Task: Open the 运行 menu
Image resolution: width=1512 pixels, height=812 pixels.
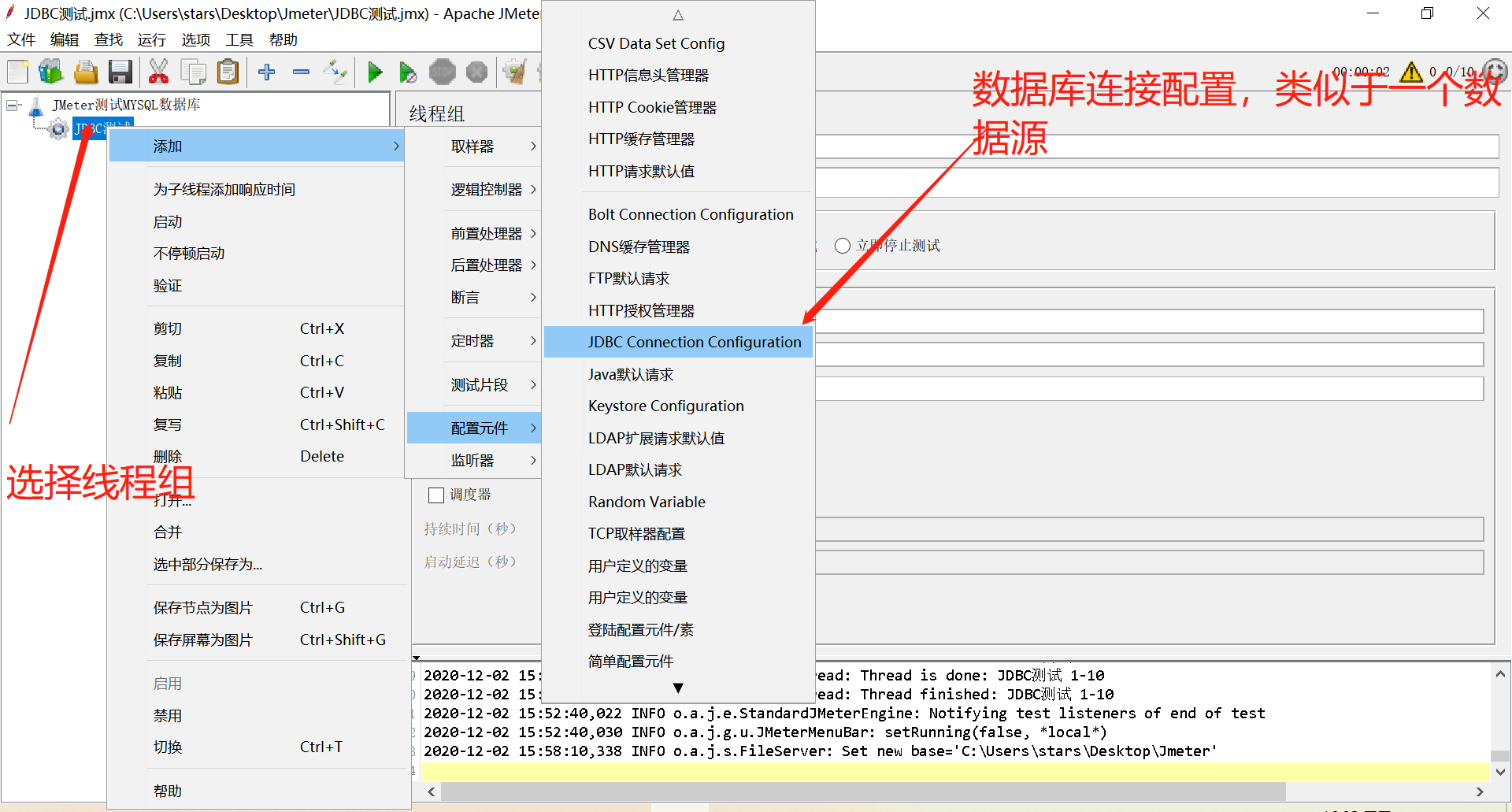Action: click(151, 39)
